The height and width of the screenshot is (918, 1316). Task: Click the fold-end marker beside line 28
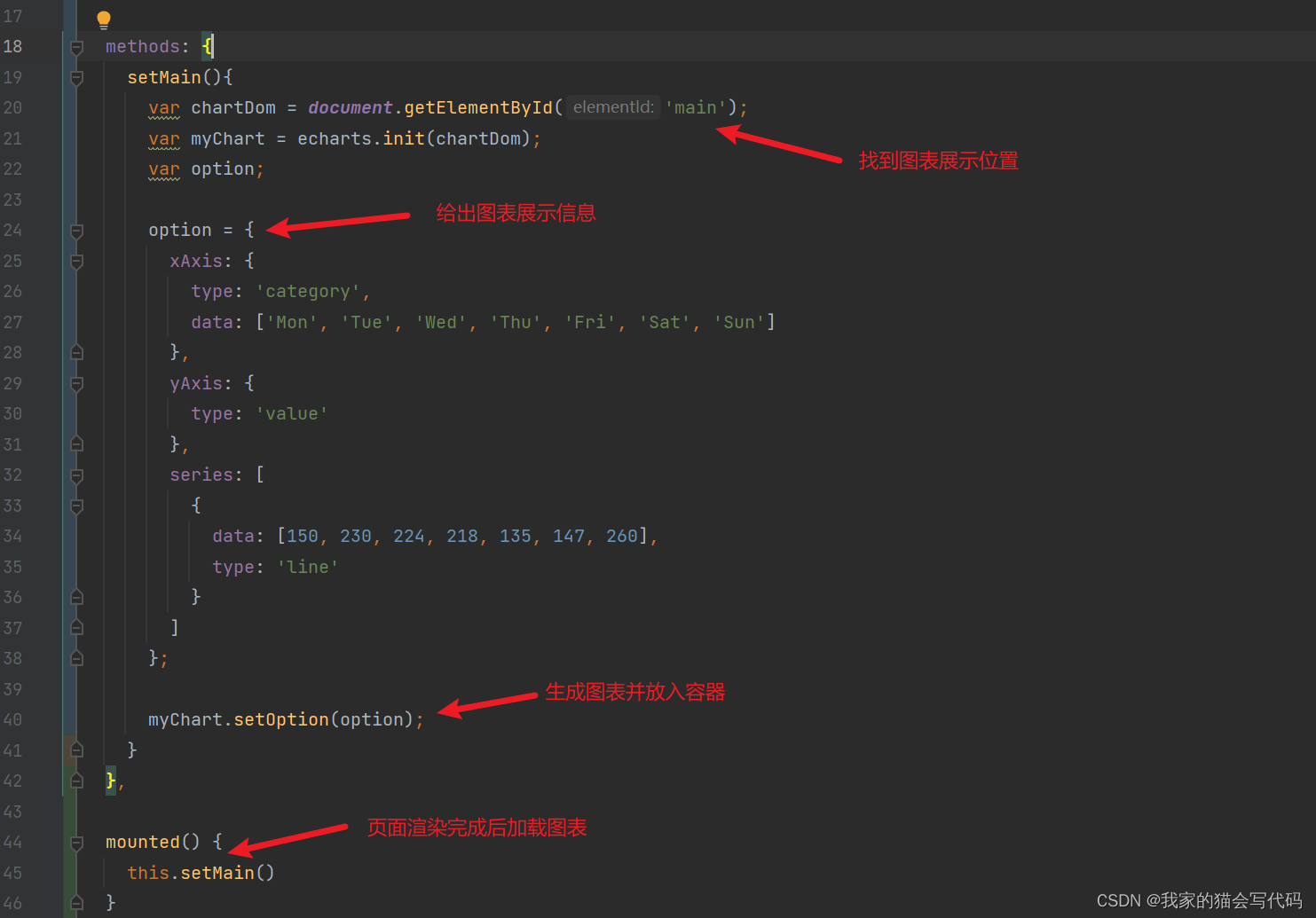point(76,352)
